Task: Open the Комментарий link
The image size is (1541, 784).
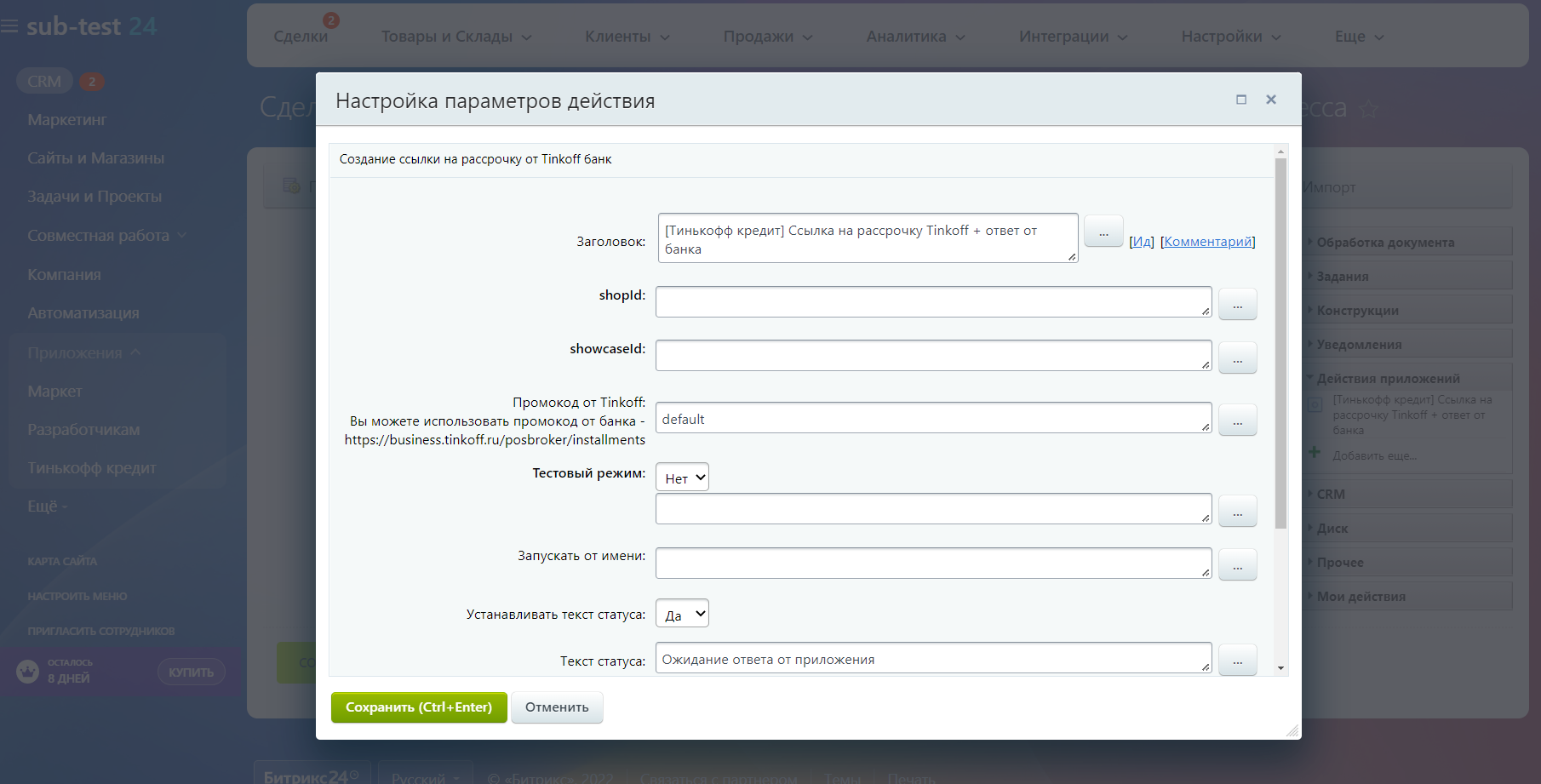Action: (x=1207, y=242)
